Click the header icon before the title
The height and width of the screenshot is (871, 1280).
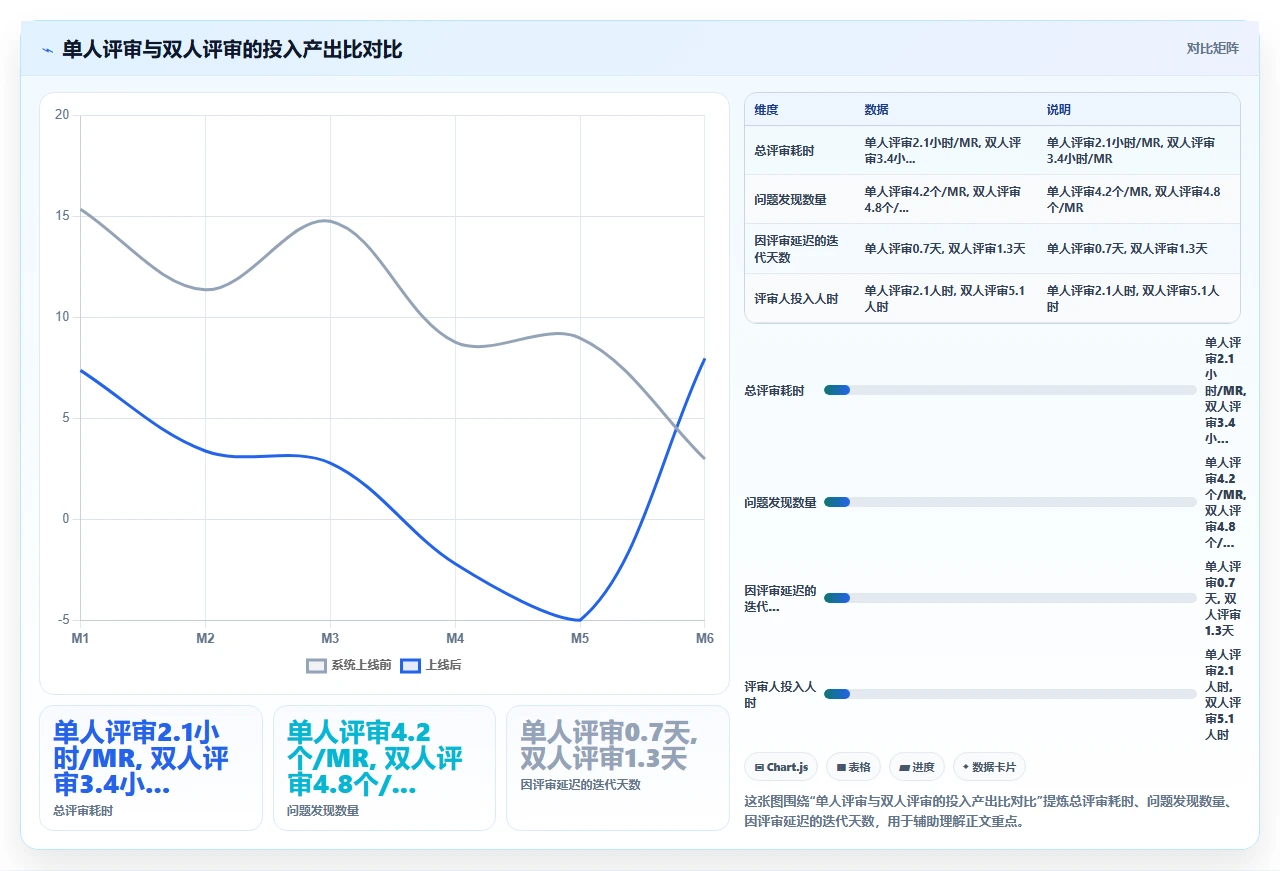pyautogui.click(x=47, y=50)
